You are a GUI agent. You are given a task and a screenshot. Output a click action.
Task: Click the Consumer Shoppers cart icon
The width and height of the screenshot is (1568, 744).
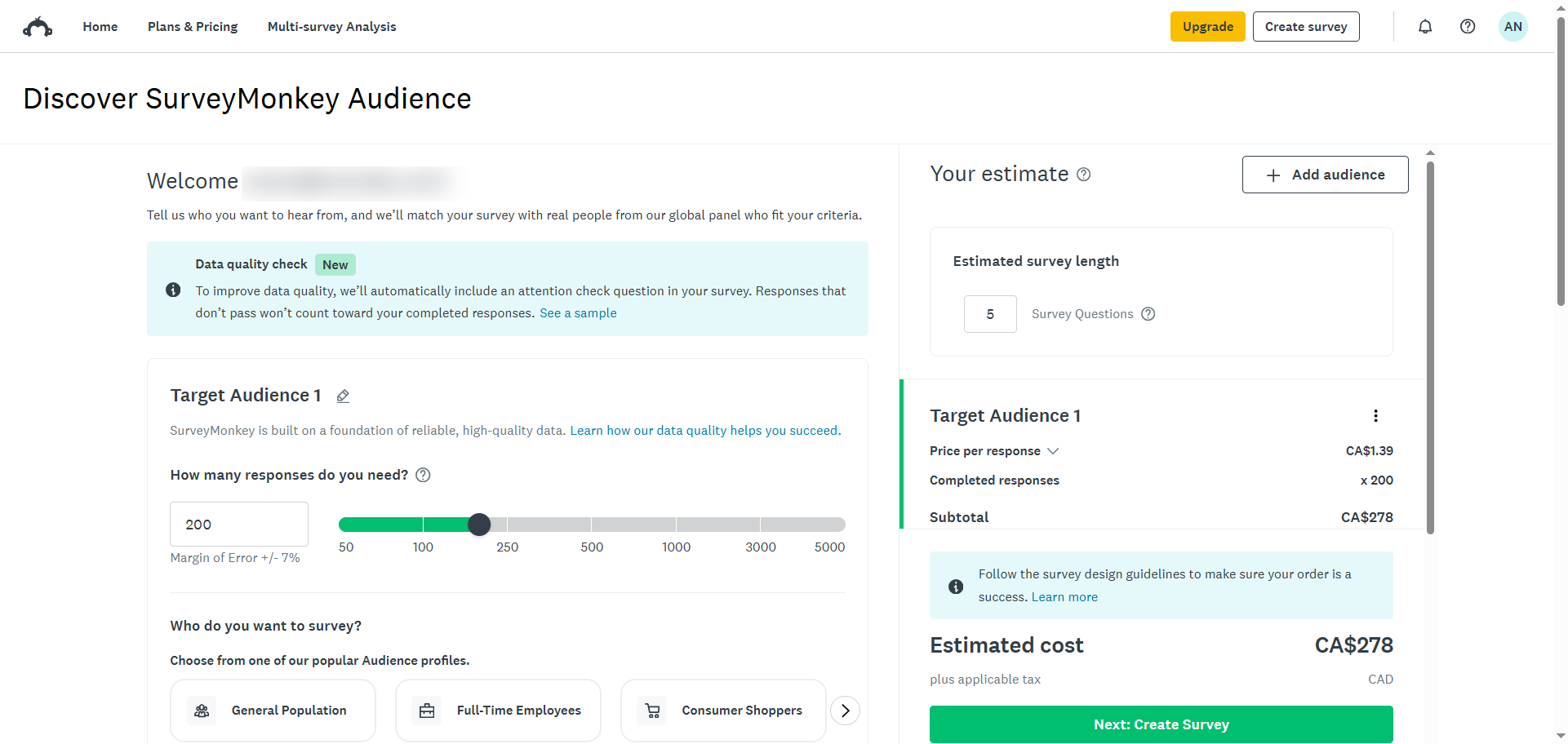(x=652, y=711)
